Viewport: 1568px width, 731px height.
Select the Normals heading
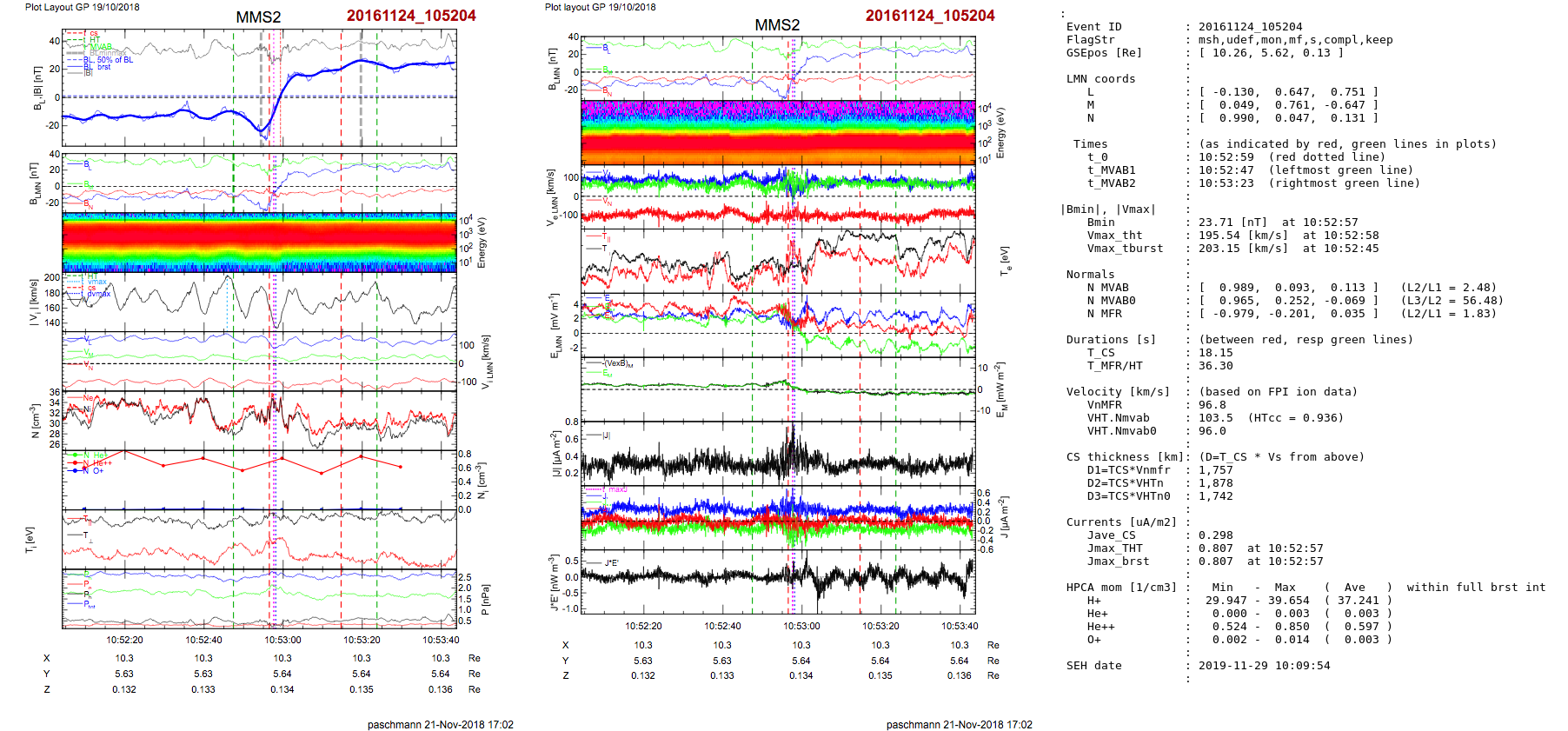coord(1090,275)
